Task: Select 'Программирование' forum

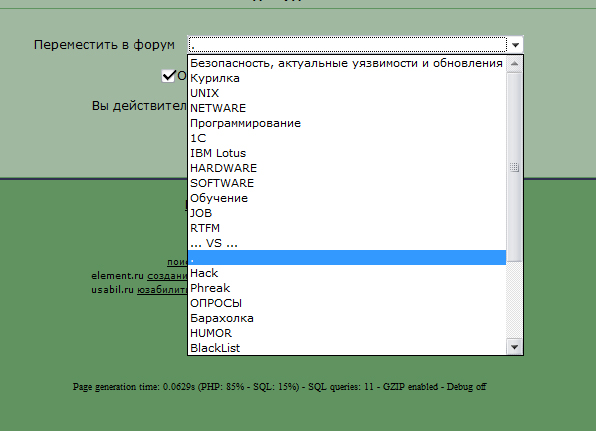Action: [347, 123]
